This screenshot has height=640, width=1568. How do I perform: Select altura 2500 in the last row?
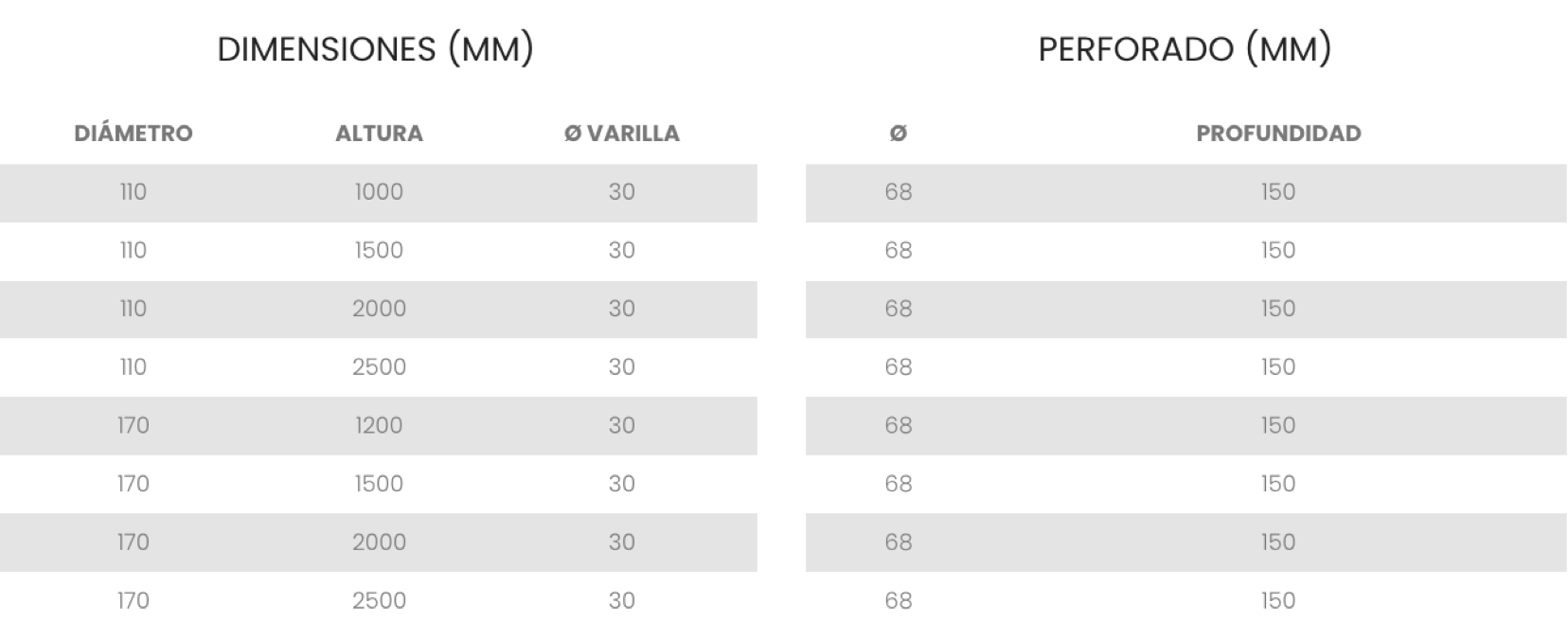(379, 601)
